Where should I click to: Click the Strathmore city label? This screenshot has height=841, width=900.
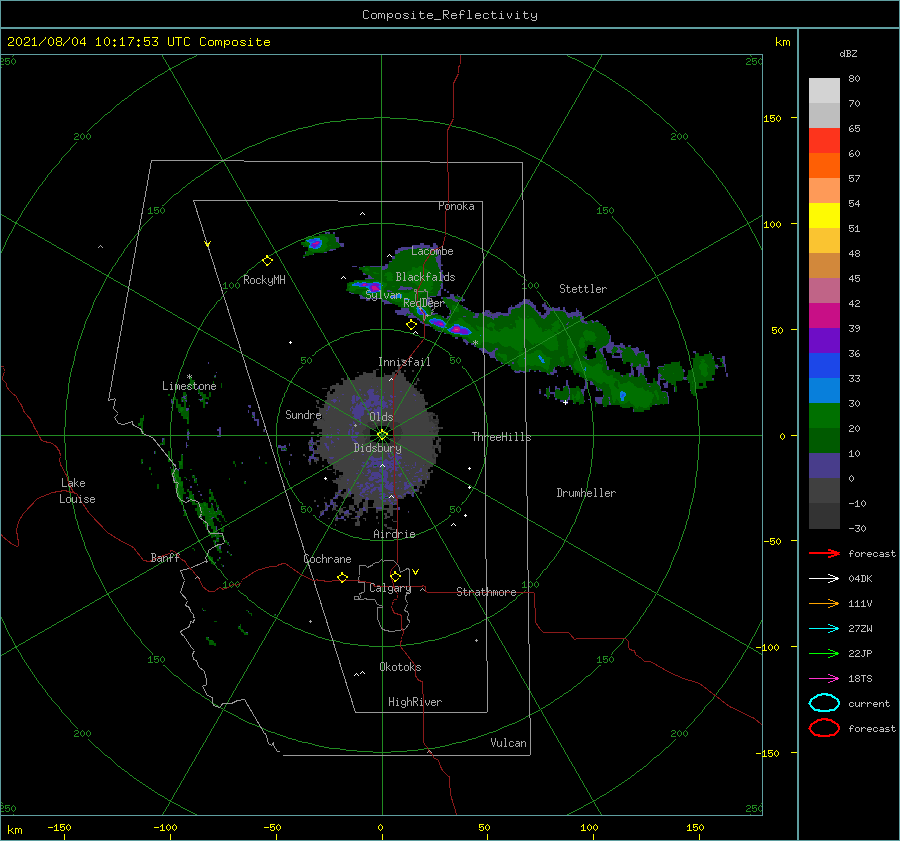[486, 592]
